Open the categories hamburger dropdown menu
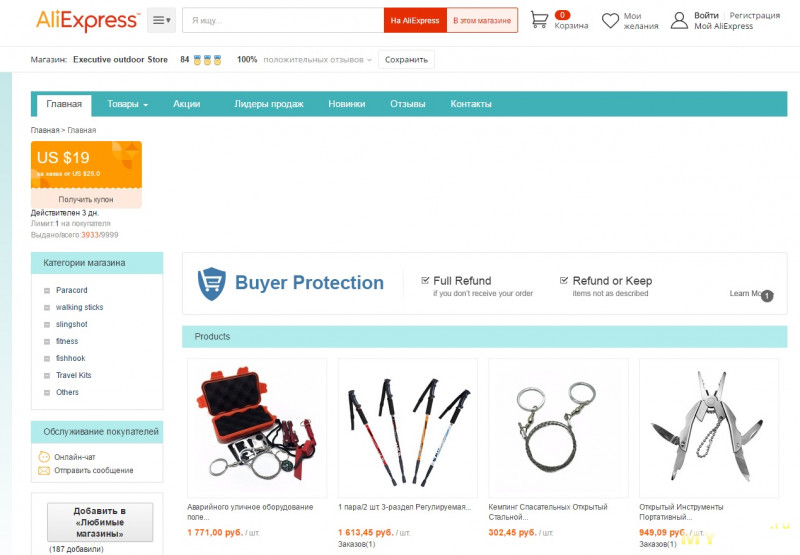Screen dimensions: 800x555 click(161, 20)
